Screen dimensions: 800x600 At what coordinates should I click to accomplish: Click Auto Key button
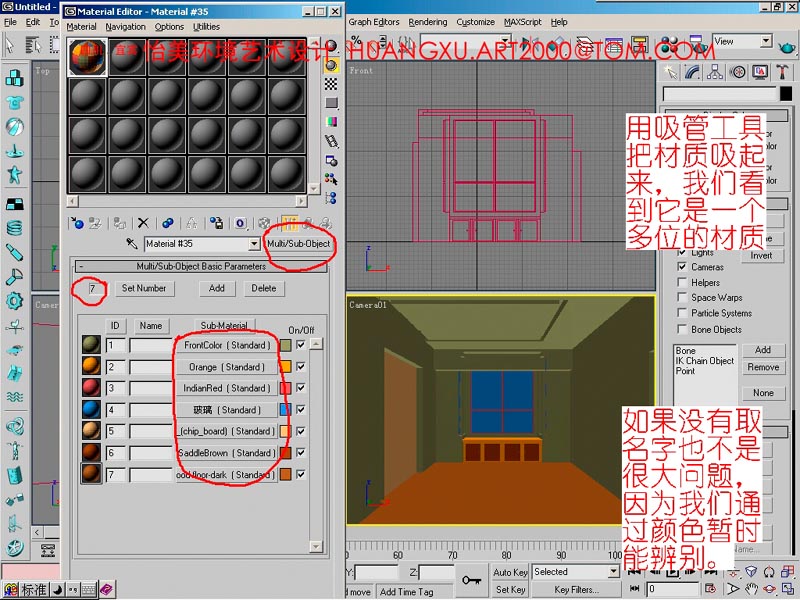(x=510, y=572)
